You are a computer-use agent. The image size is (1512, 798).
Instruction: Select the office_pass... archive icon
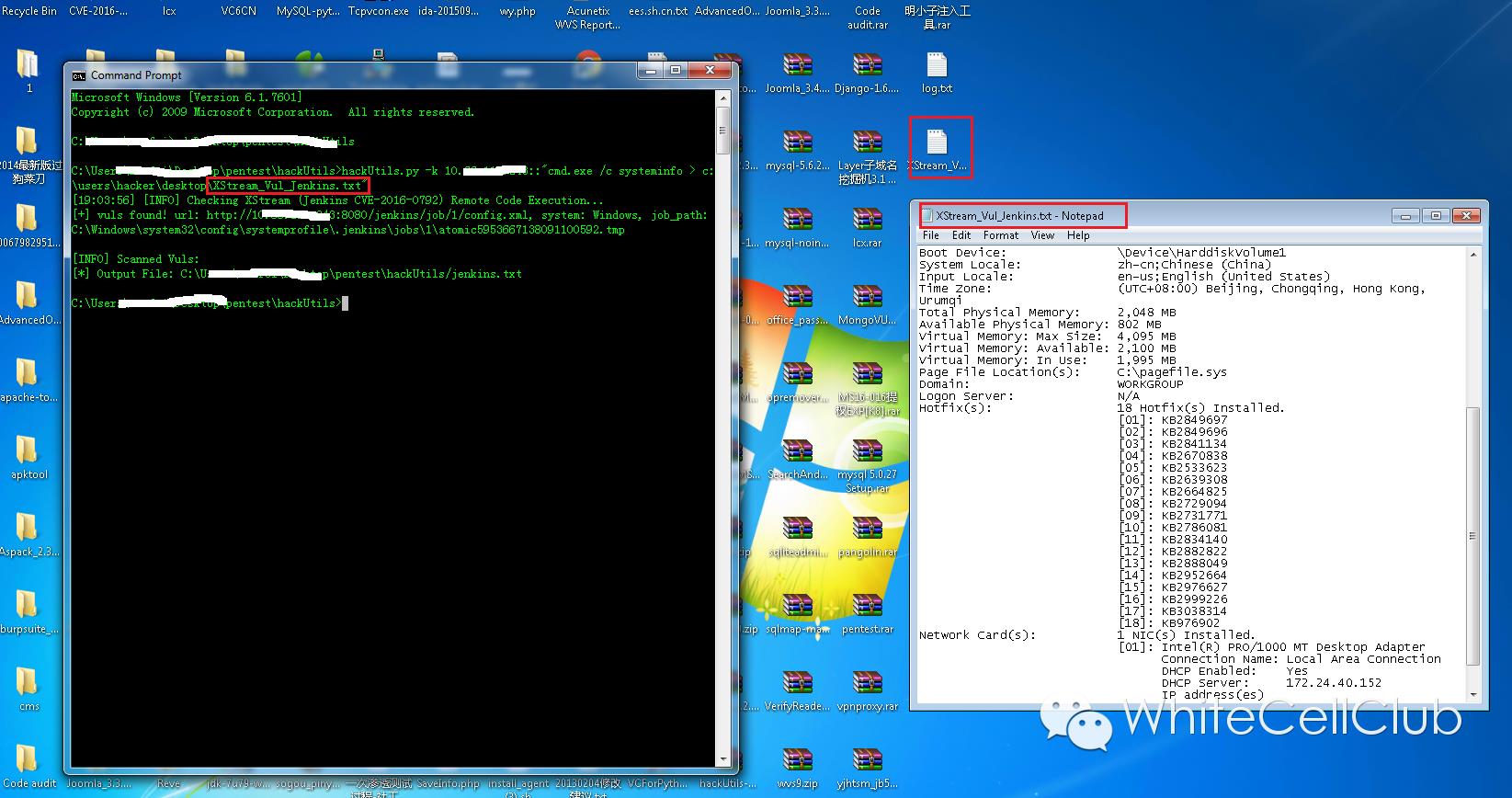point(797,304)
